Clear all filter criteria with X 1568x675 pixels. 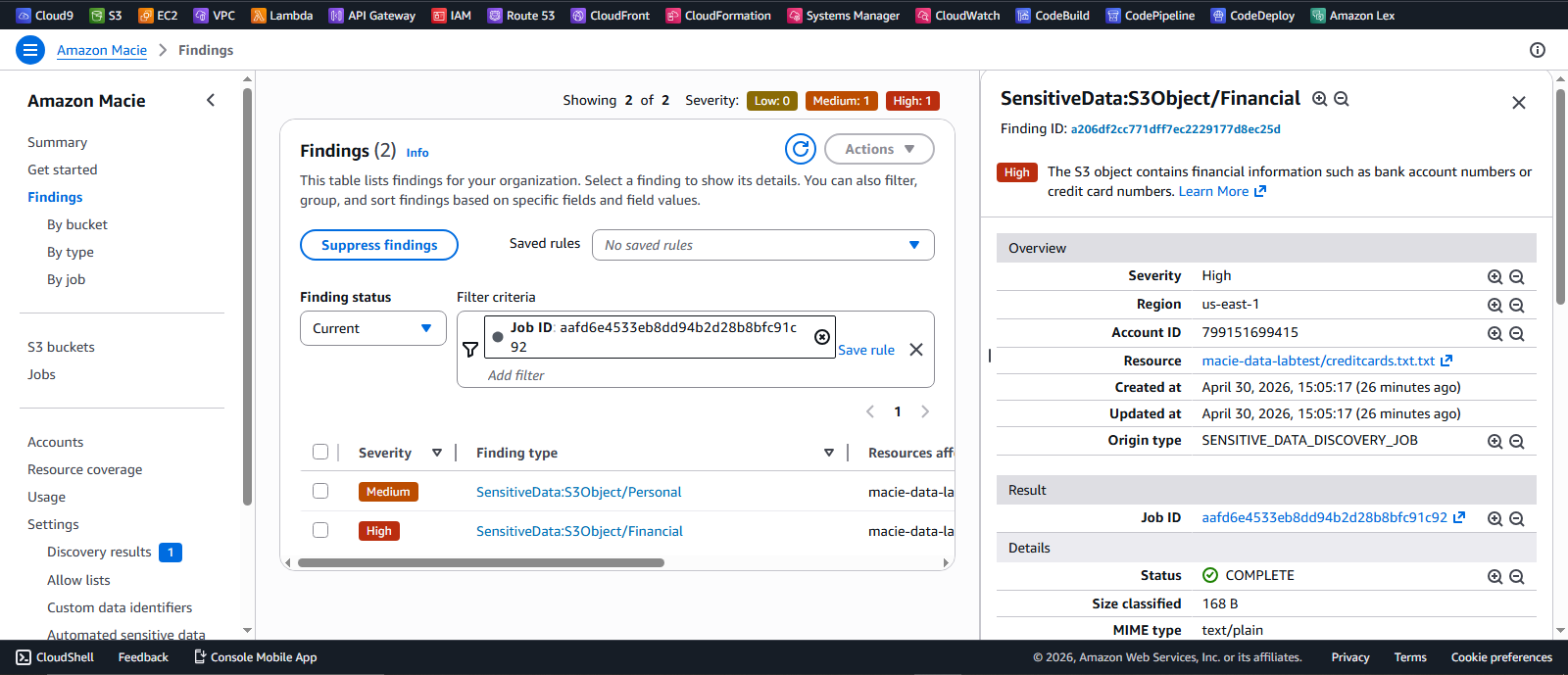click(x=916, y=350)
